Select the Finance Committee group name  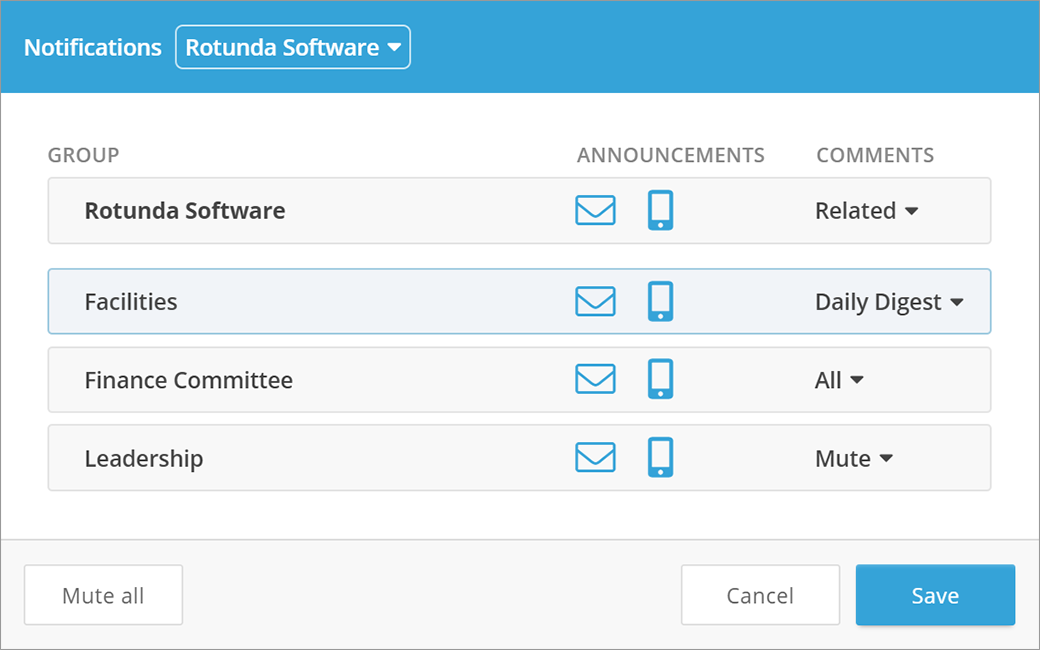(x=188, y=380)
